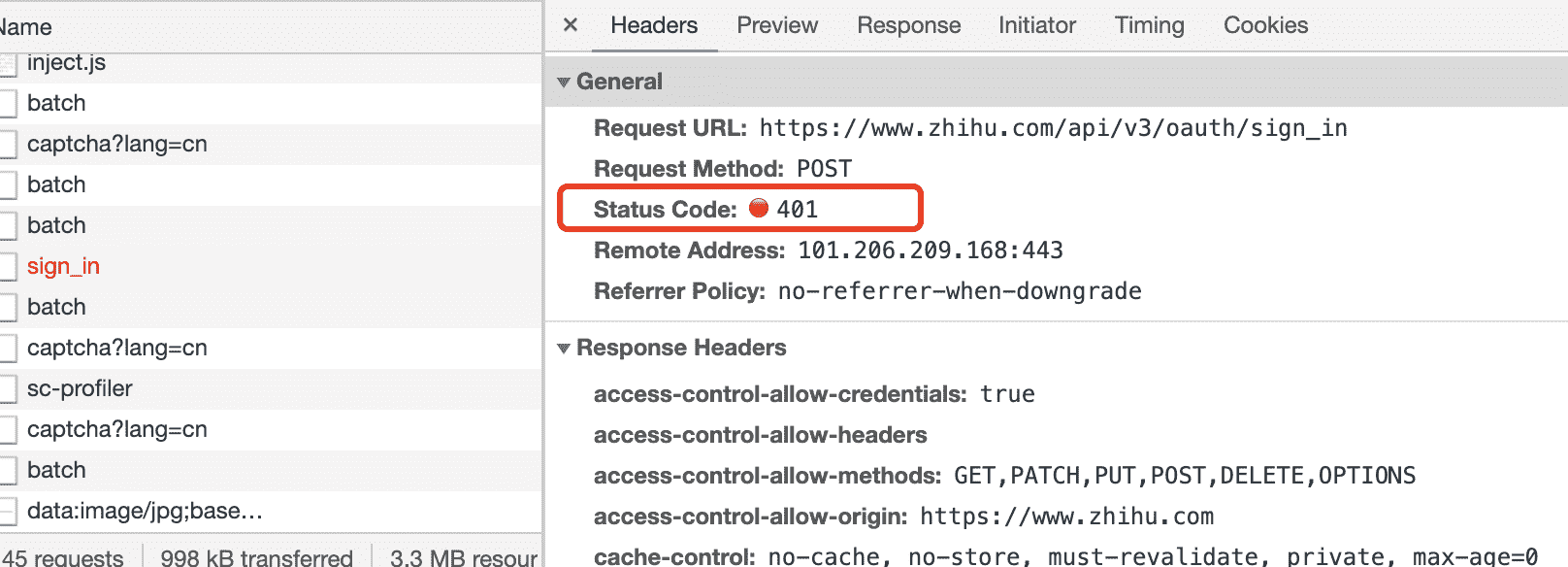Open the Timing tab

click(x=1149, y=25)
